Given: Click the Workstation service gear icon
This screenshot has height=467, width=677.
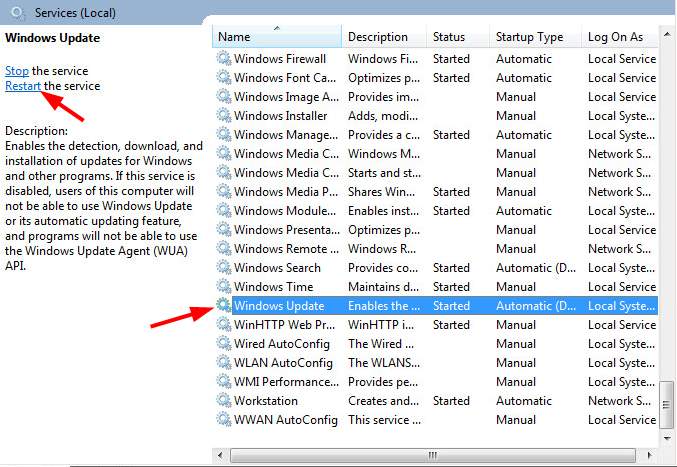Looking at the screenshot, I should tap(224, 400).
